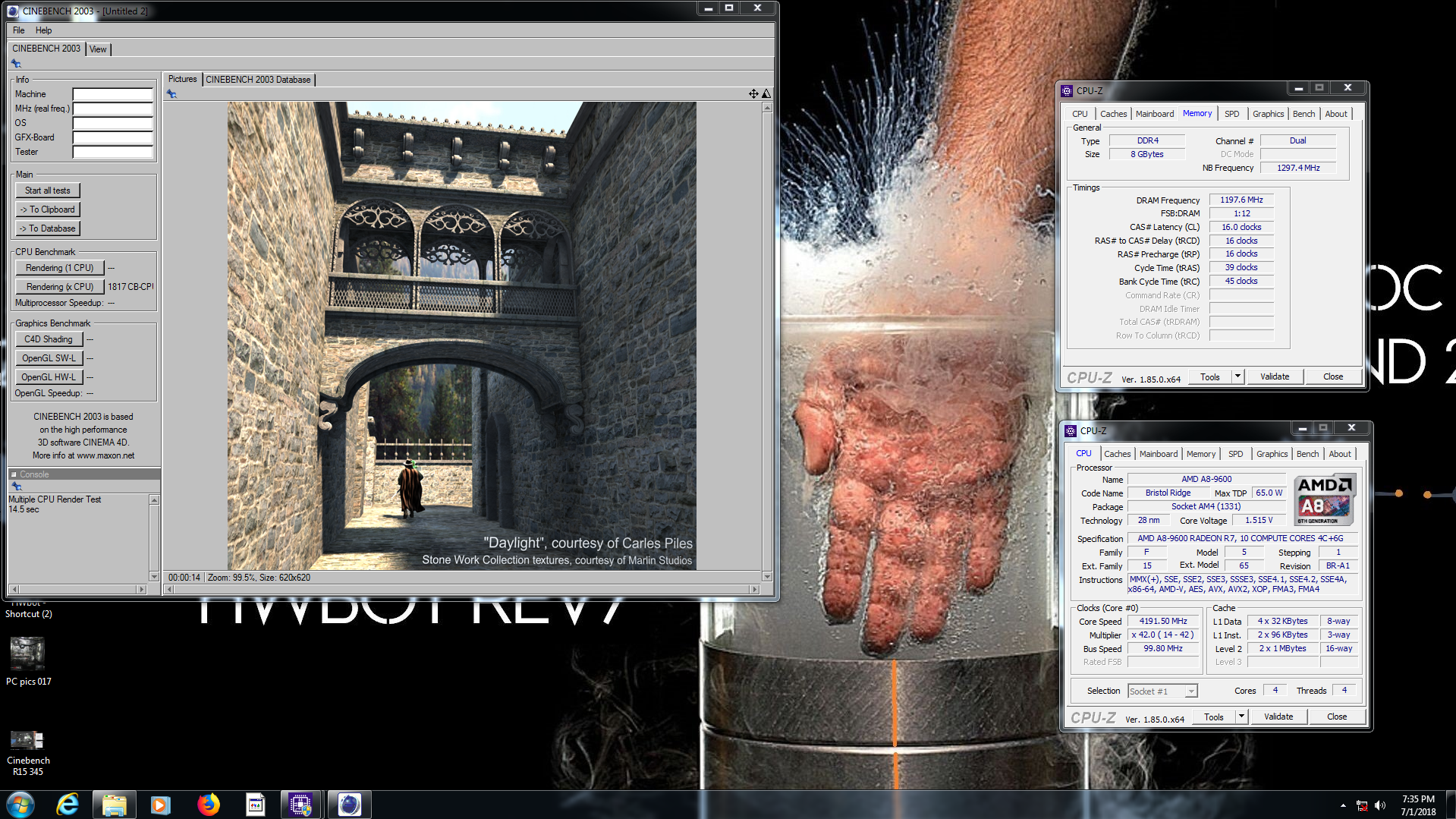
Task: Open the document taskbar icon next to Firefox
Action: (x=256, y=805)
